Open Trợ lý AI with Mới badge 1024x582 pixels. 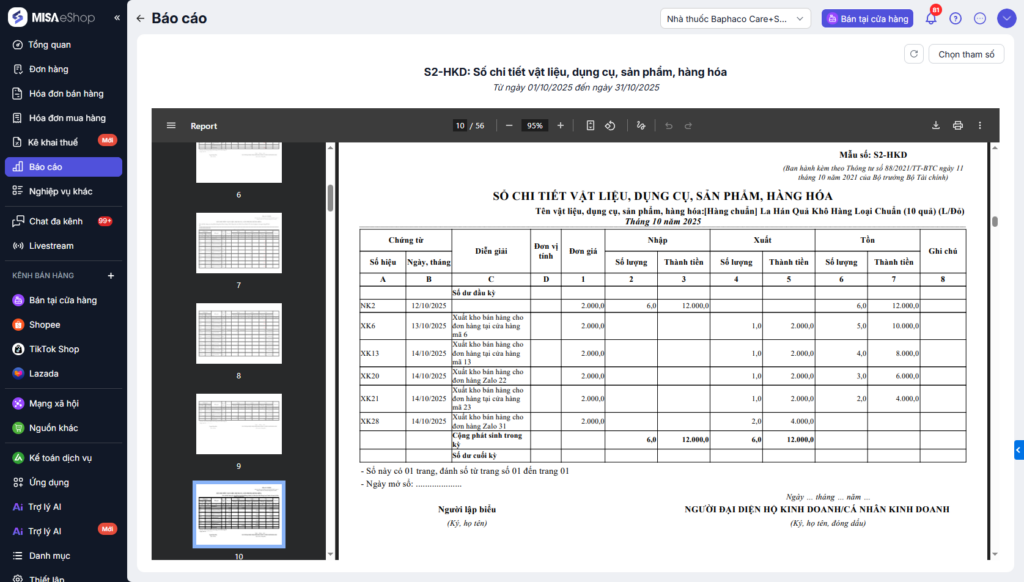pos(63,531)
